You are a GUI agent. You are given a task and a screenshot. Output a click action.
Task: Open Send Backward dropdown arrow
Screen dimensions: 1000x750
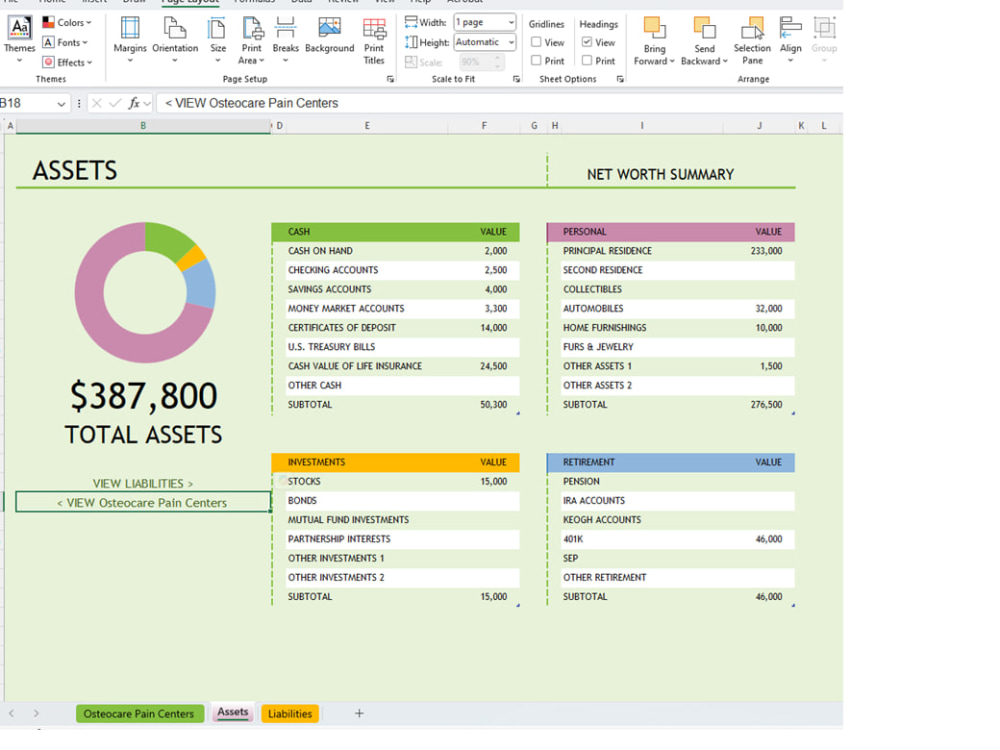coord(725,61)
